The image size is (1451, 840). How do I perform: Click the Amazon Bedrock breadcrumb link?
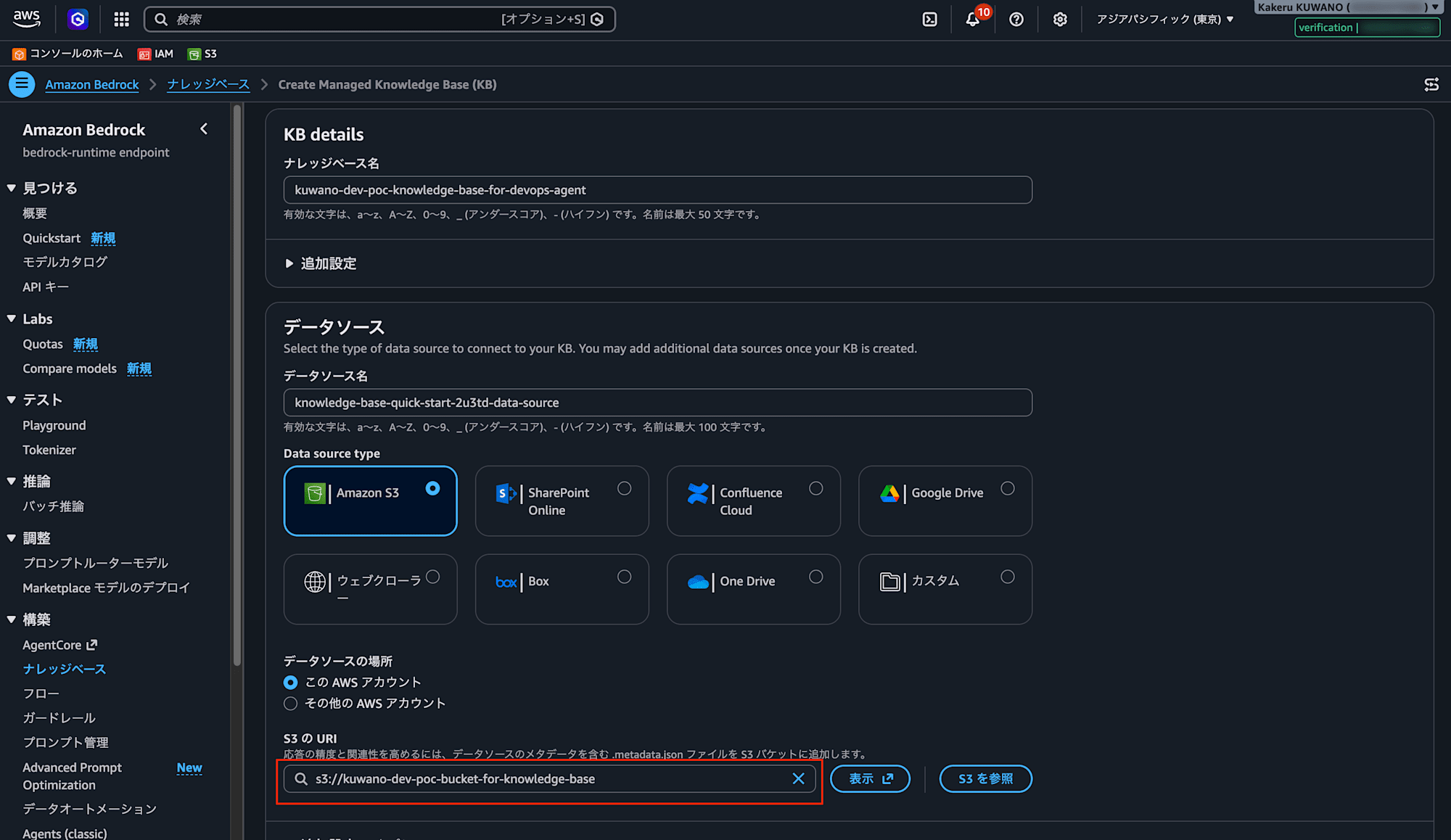(92, 85)
